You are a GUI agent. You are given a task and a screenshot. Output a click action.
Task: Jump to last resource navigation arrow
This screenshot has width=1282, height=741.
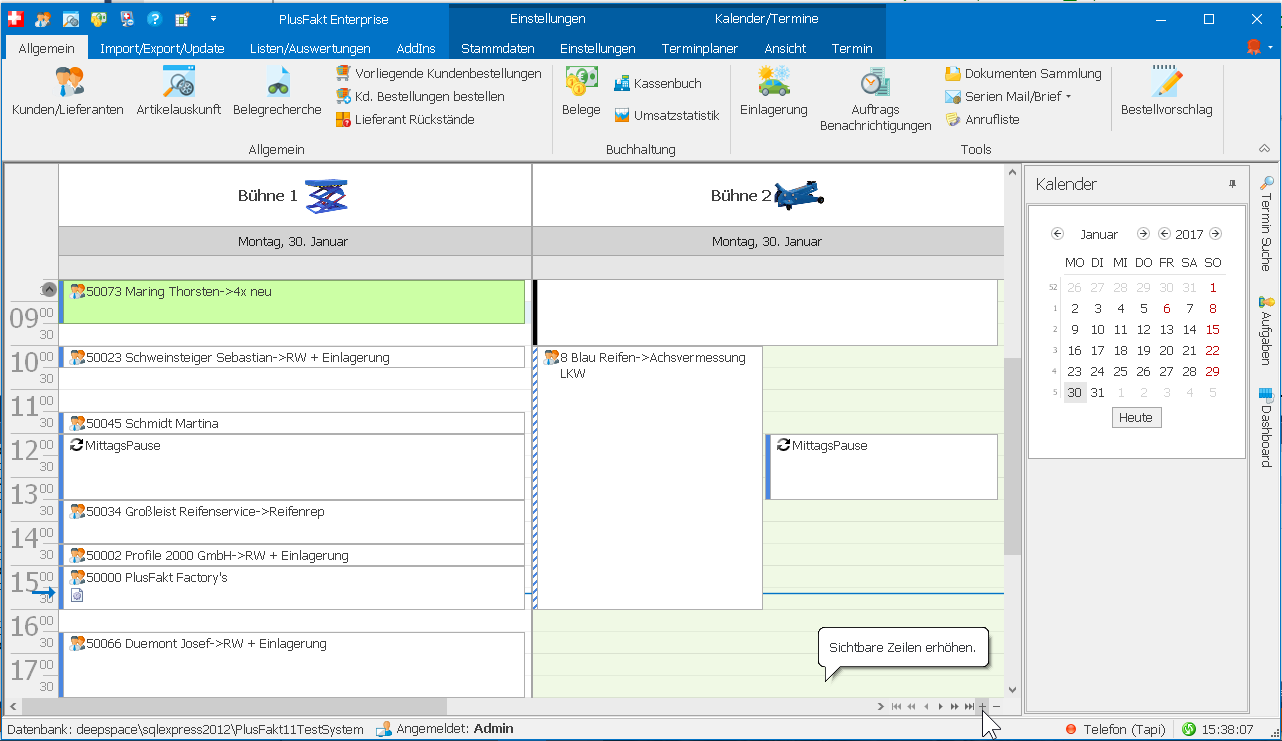(x=969, y=707)
